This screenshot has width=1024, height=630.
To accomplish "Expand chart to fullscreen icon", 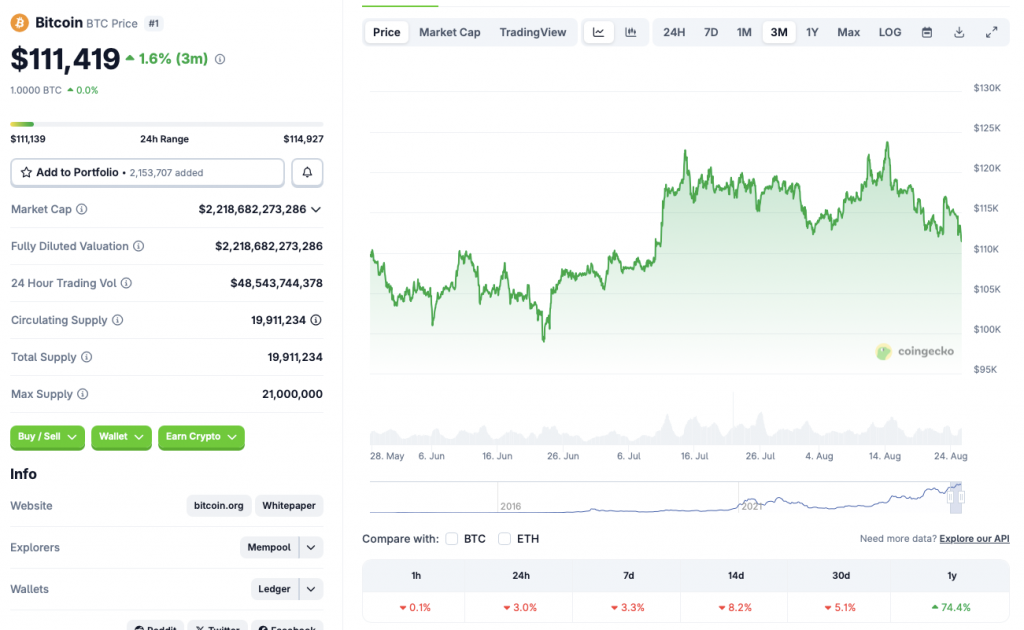I will pyautogui.click(x=991, y=32).
